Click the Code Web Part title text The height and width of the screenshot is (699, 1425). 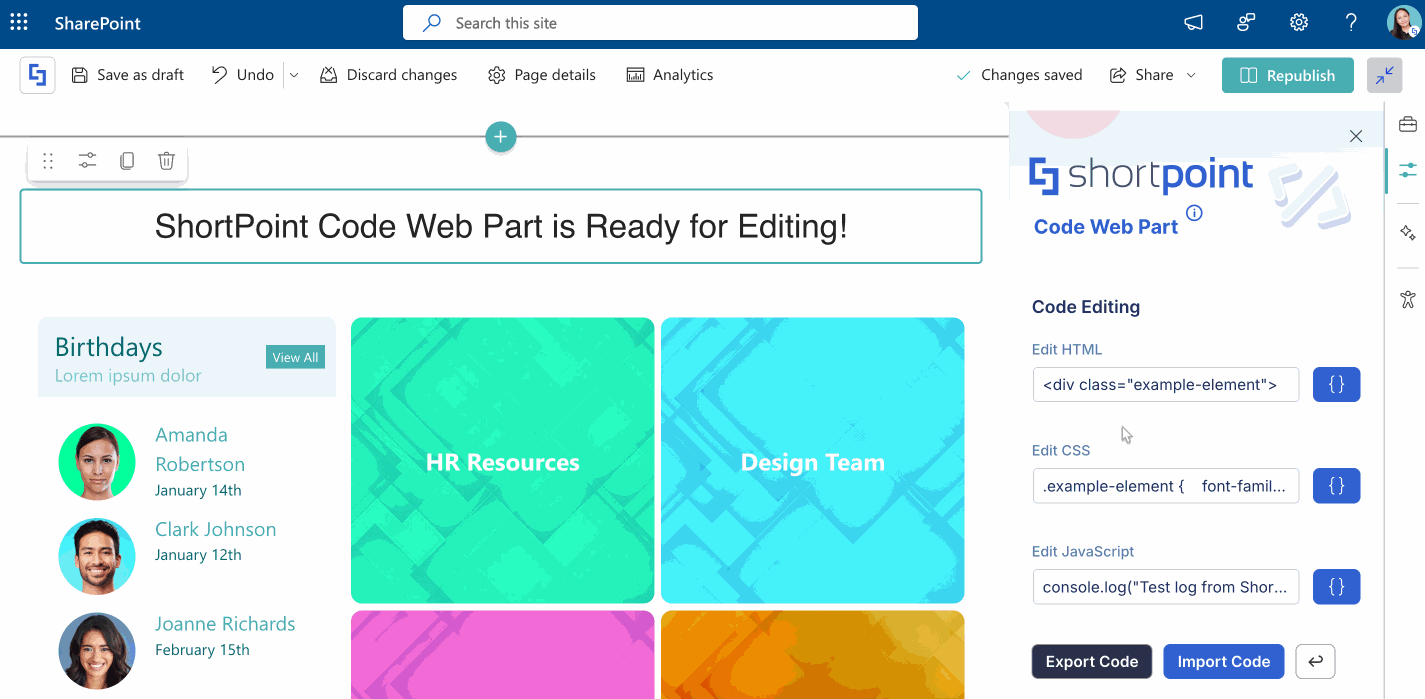1106,227
